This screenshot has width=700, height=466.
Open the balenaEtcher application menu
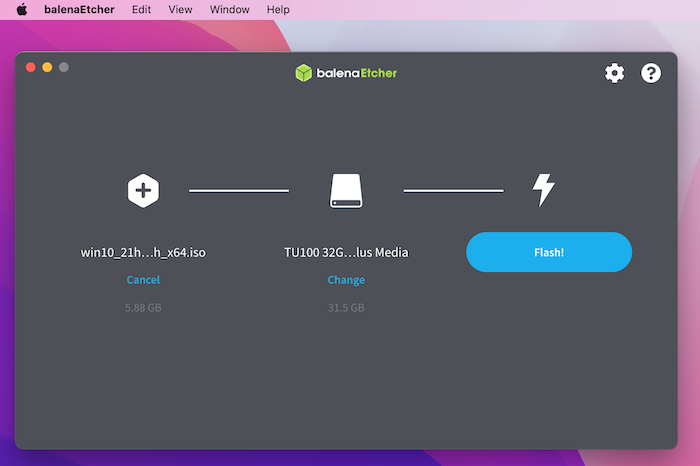79,9
